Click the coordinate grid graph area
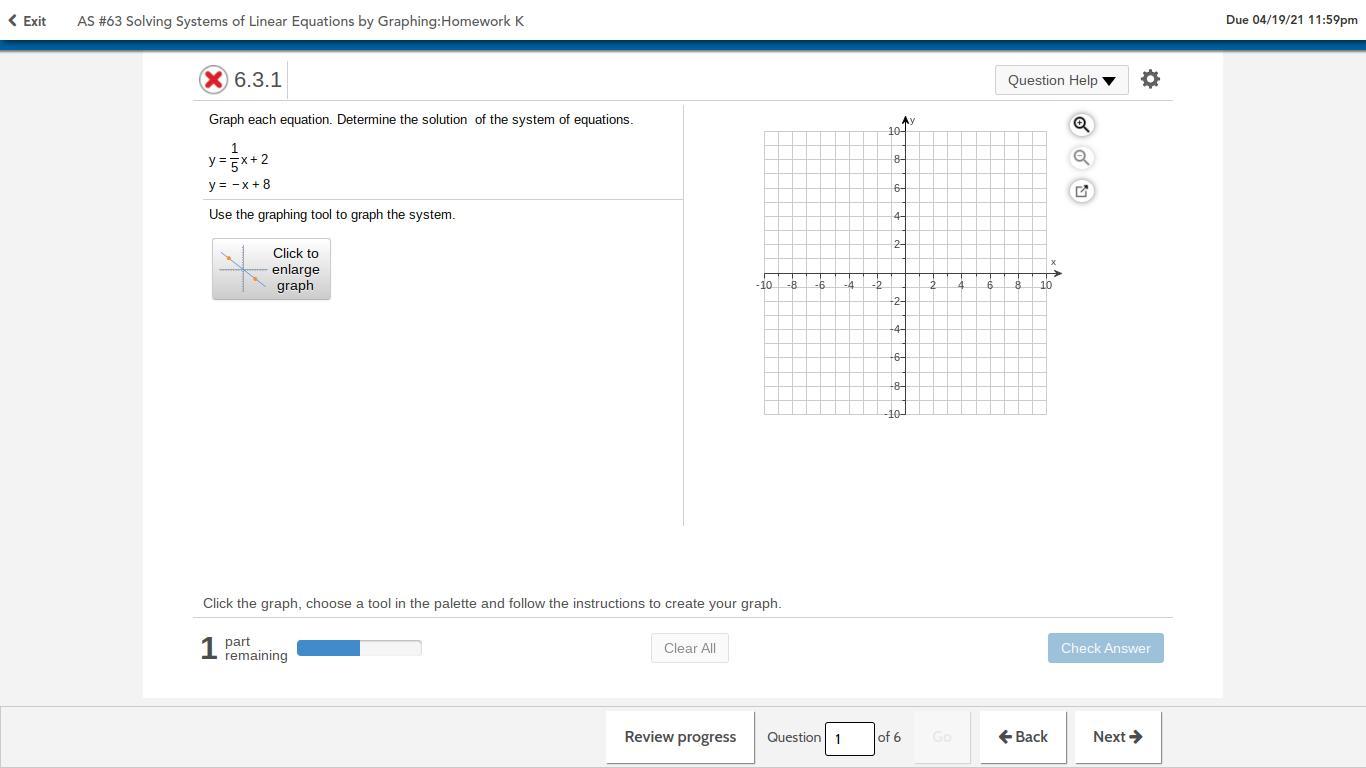The width and height of the screenshot is (1366, 768). pyautogui.click(x=905, y=272)
